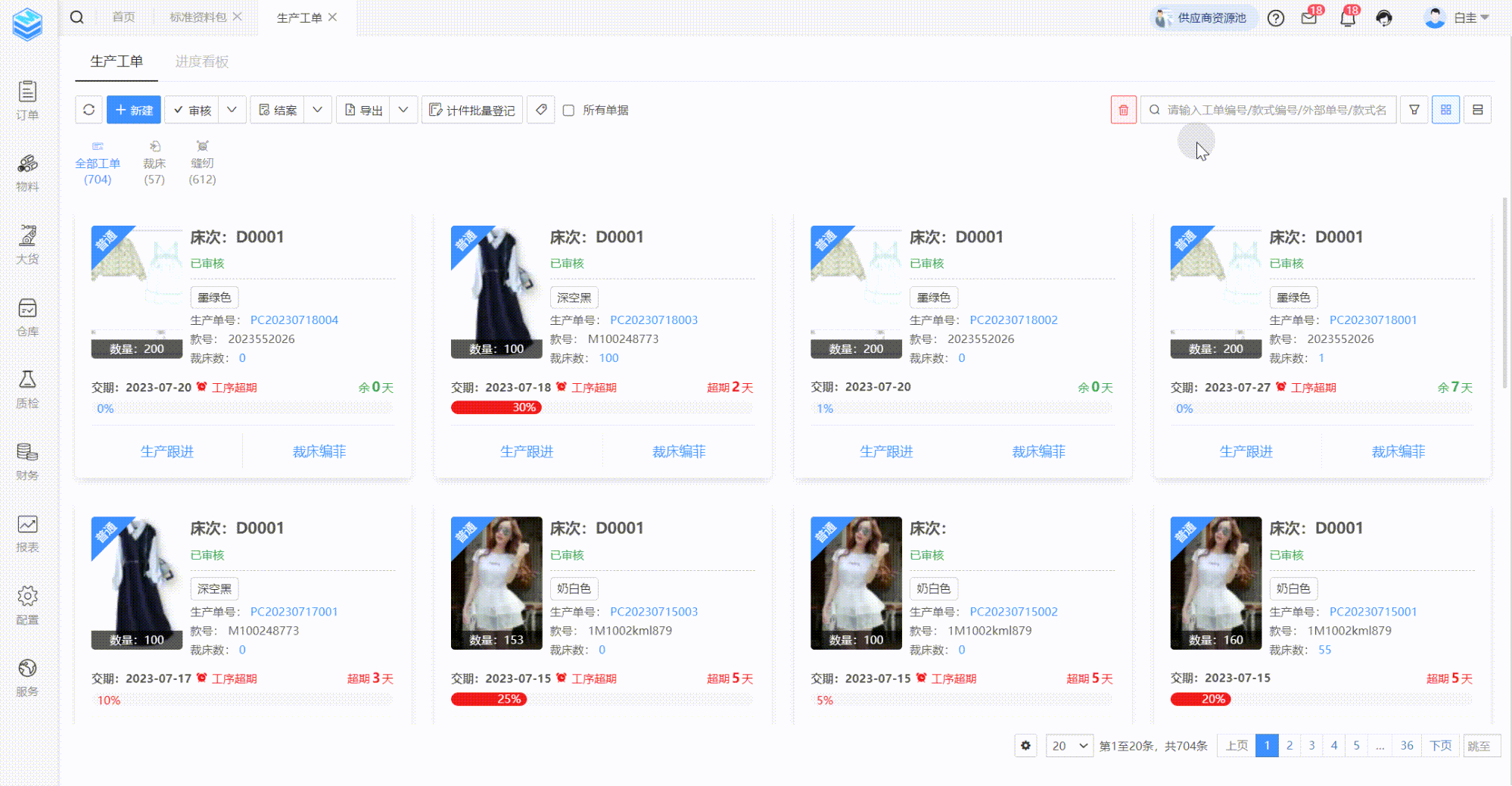This screenshot has height=786, width=1512.
Task: Switch to the card grid view
Action: tap(1445, 110)
